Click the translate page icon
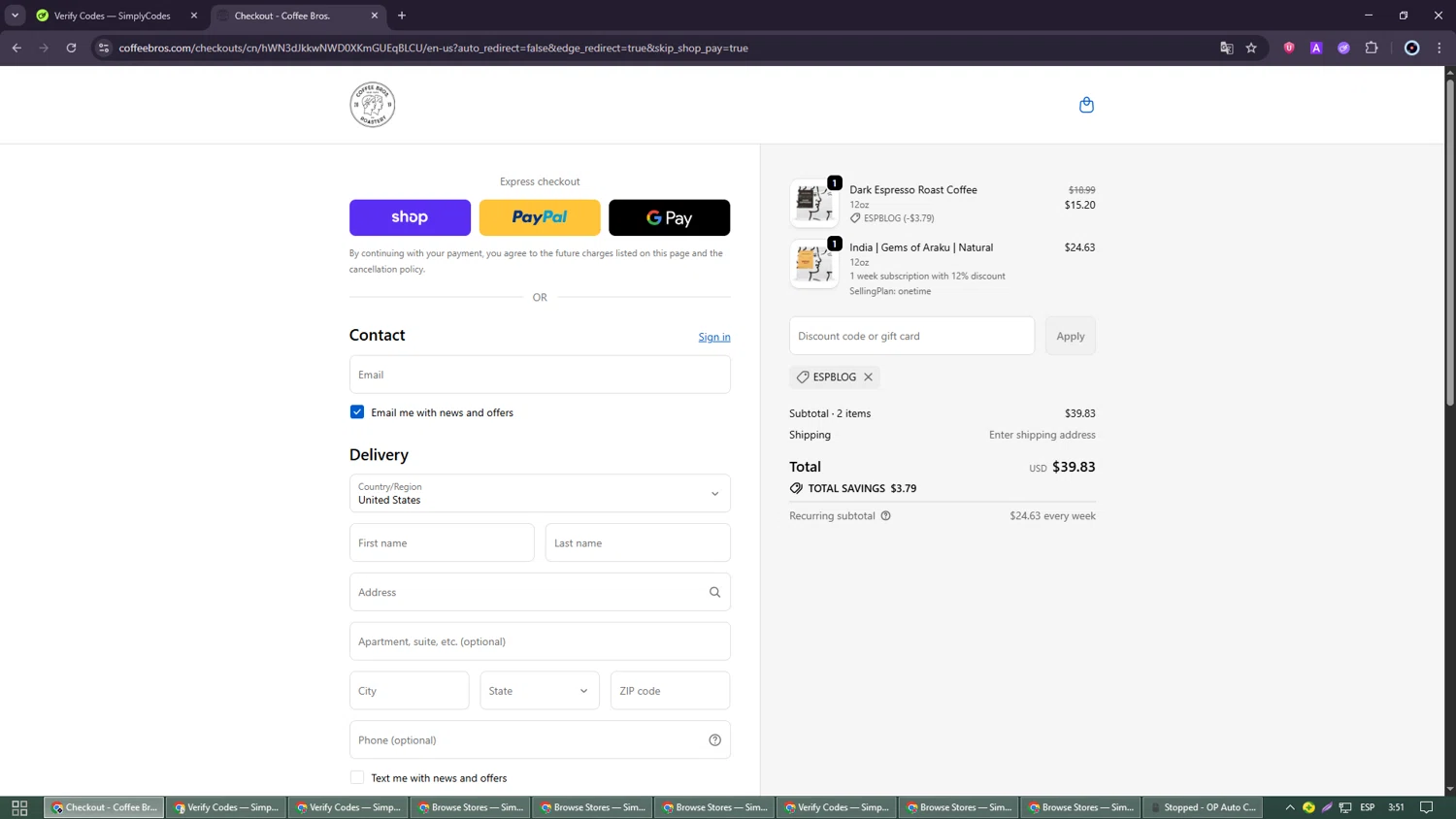This screenshot has width=1456, height=819. pos(1226,48)
